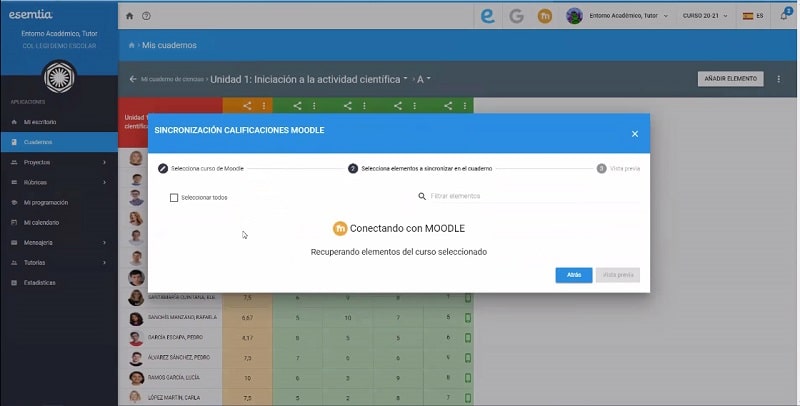Open the Entorno Académico, Tutor dropdown
Image resolution: width=800 pixels, height=406 pixels.
pyautogui.click(x=629, y=16)
